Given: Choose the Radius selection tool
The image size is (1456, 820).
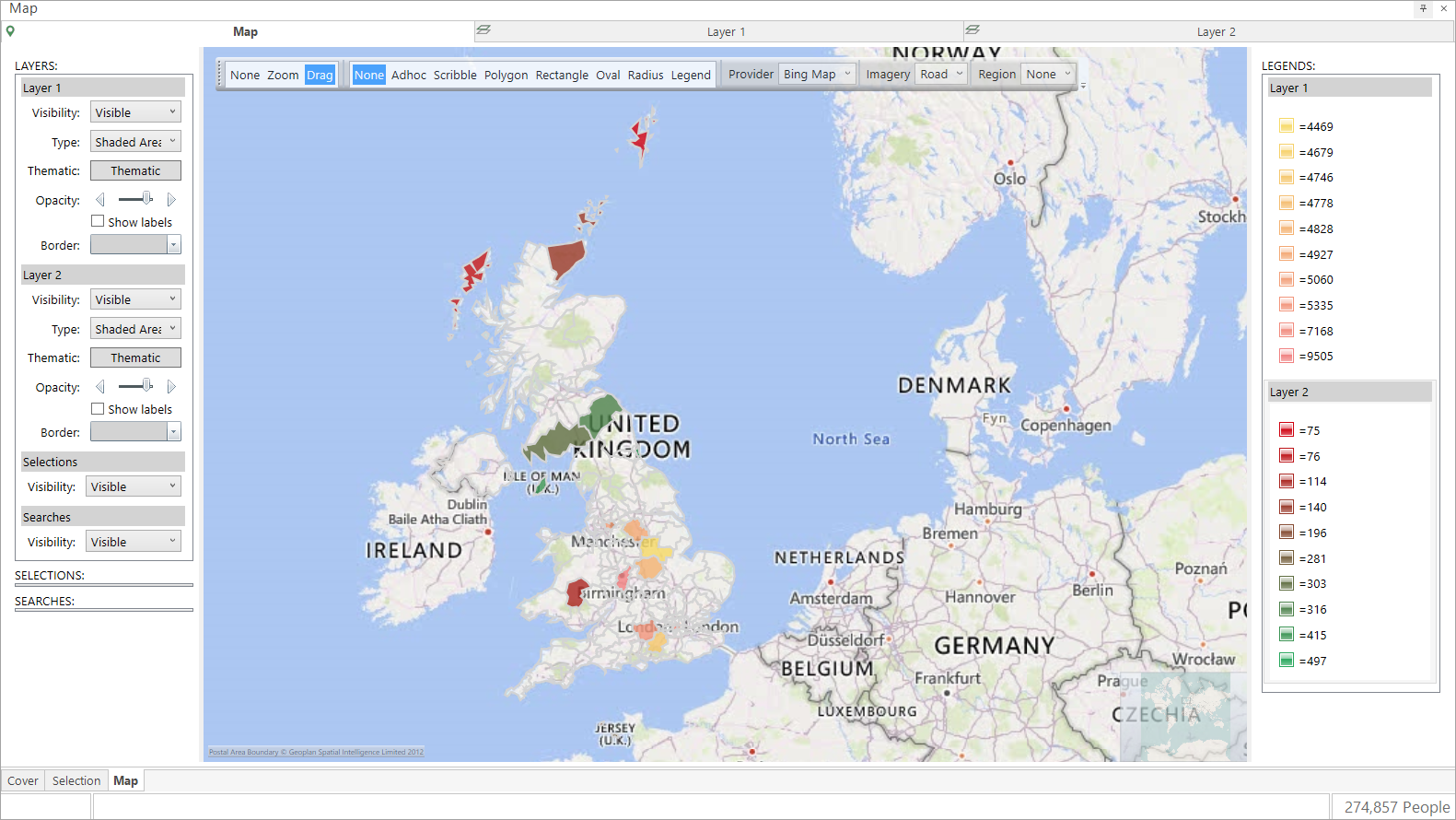Looking at the screenshot, I should (646, 75).
